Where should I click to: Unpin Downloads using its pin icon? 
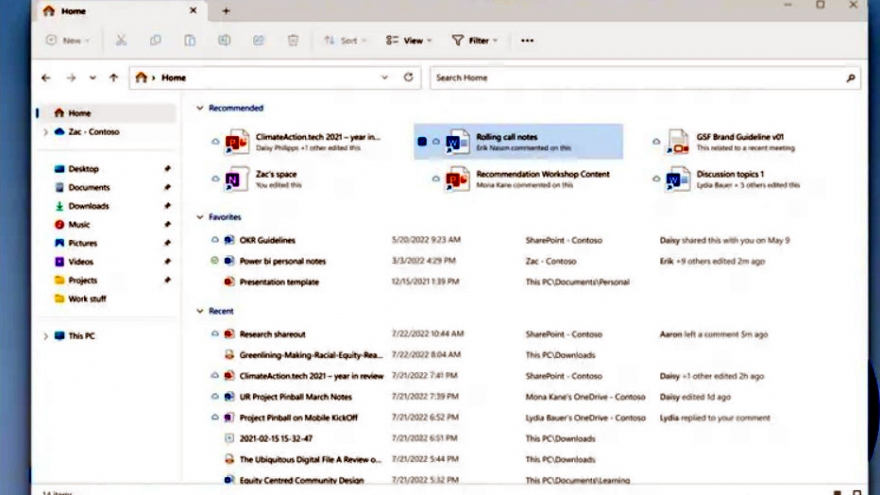point(167,206)
